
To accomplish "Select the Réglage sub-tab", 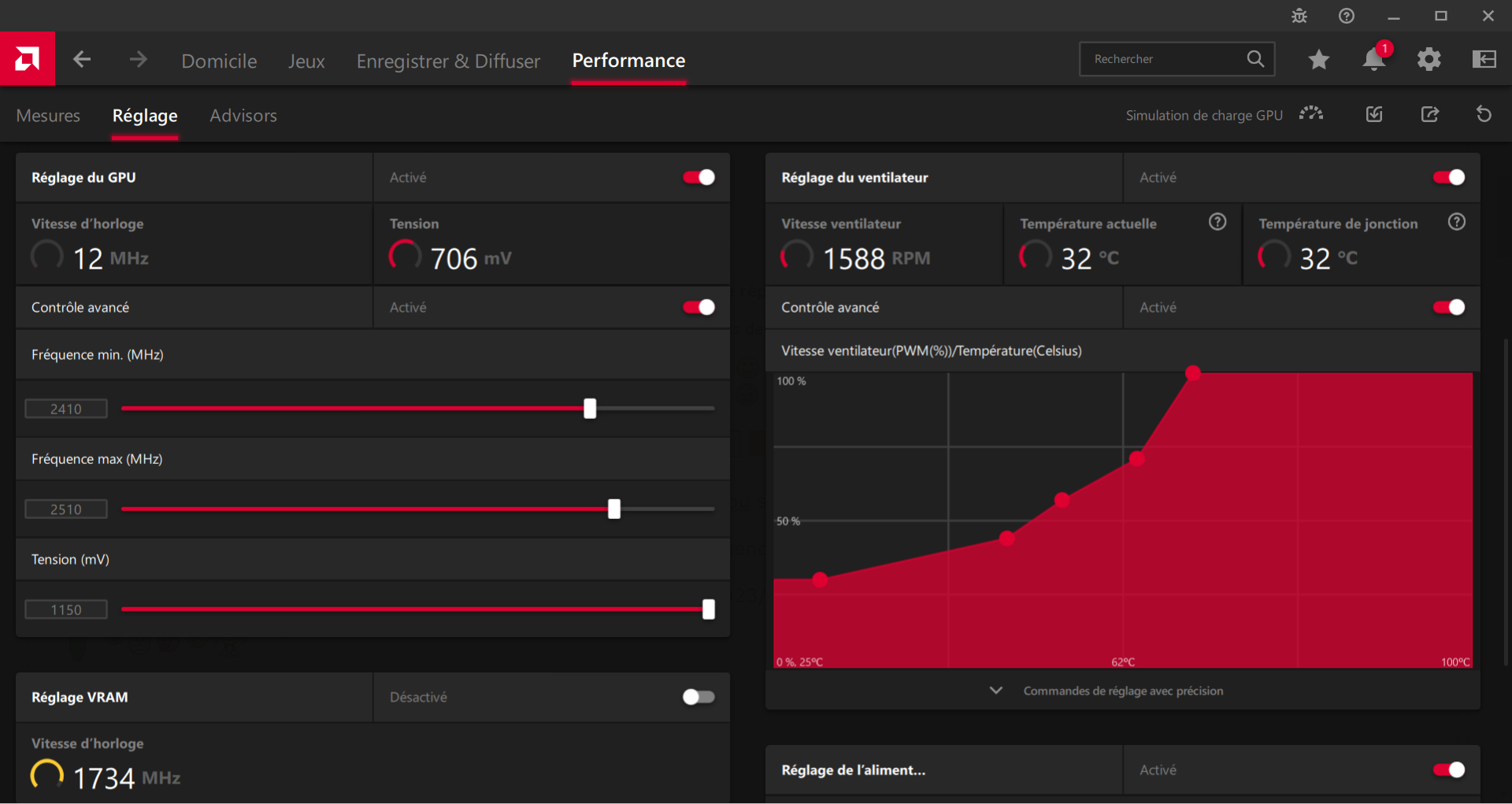I will click(x=145, y=116).
